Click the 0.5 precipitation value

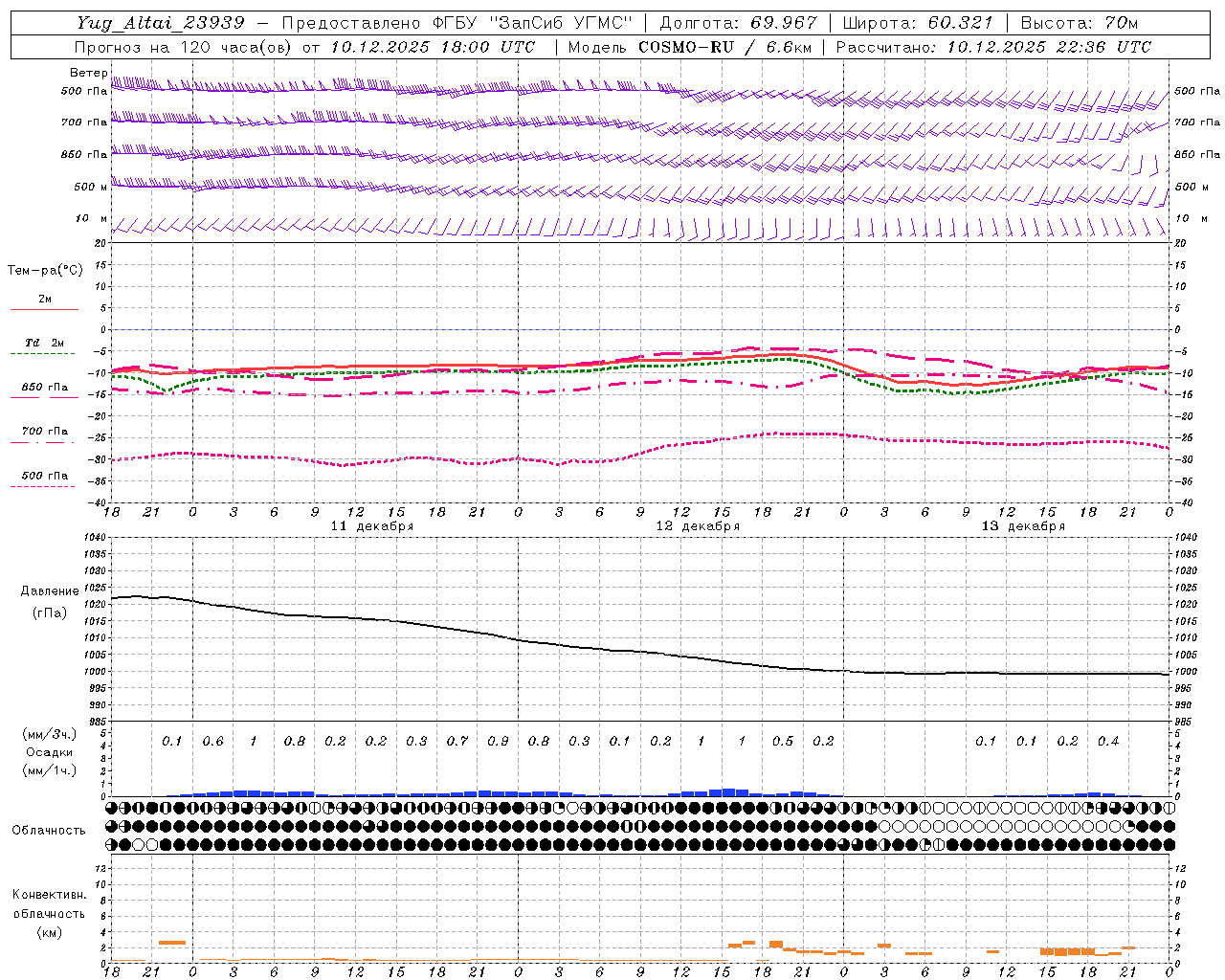pyautogui.click(x=783, y=742)
